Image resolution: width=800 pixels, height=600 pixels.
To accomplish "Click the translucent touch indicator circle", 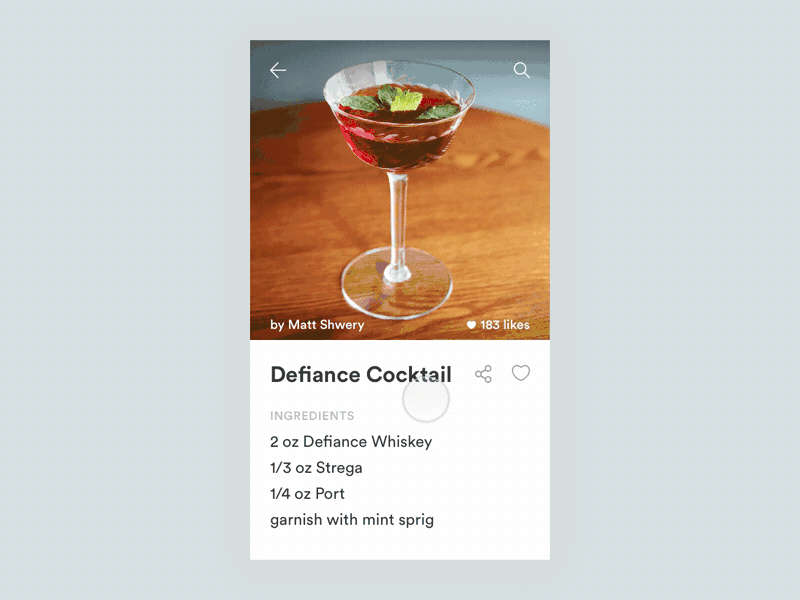I will [426, 399].
